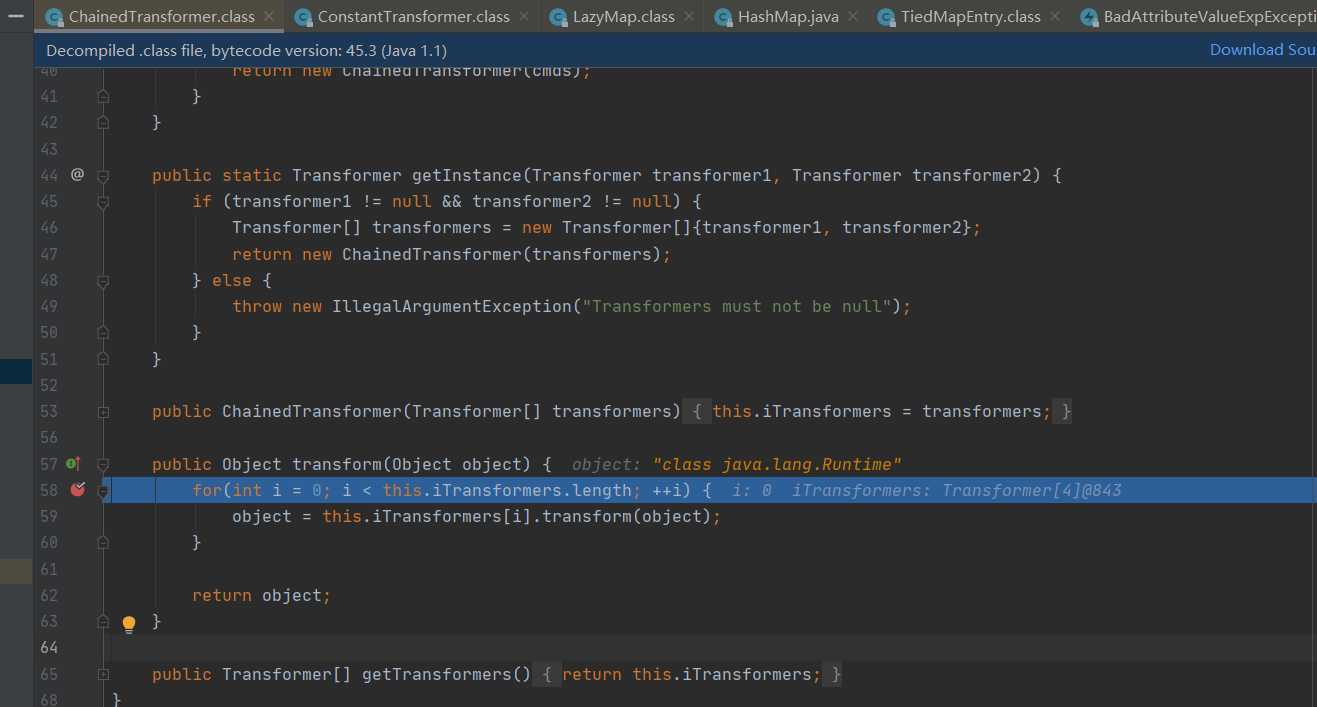Screen dimensions: 1317x707
Task: Collapse the if block fold on line 45
Action: click(103, 201)
